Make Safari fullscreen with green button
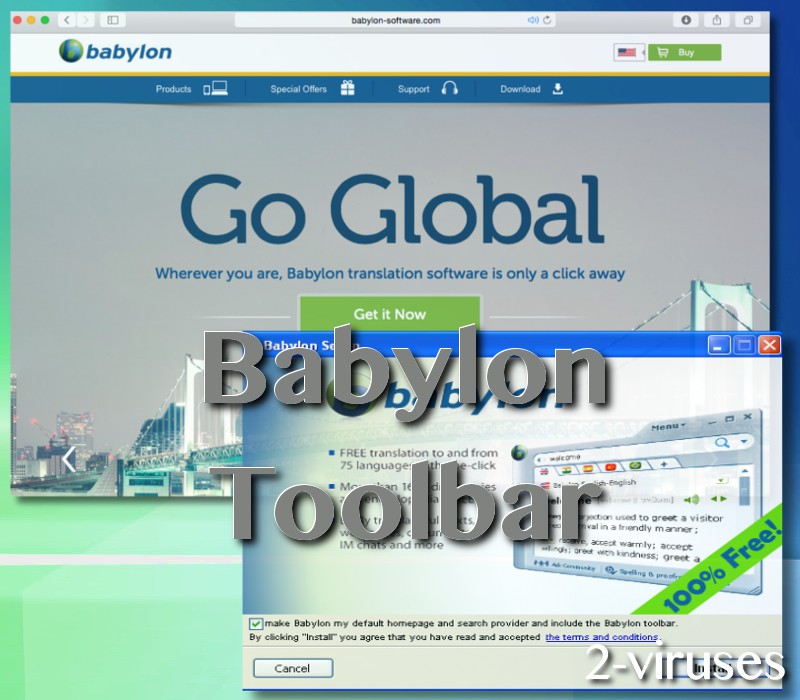This screenshot has height=700, width=800. pos(45,20)
